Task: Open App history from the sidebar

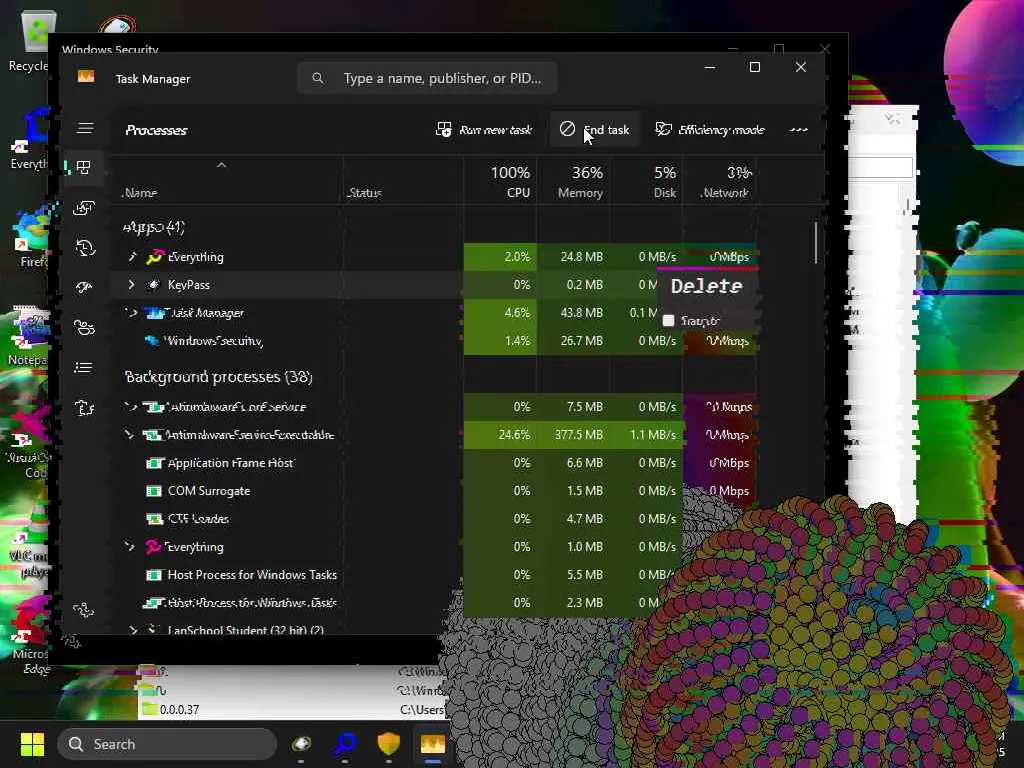Action: (85, 248)
